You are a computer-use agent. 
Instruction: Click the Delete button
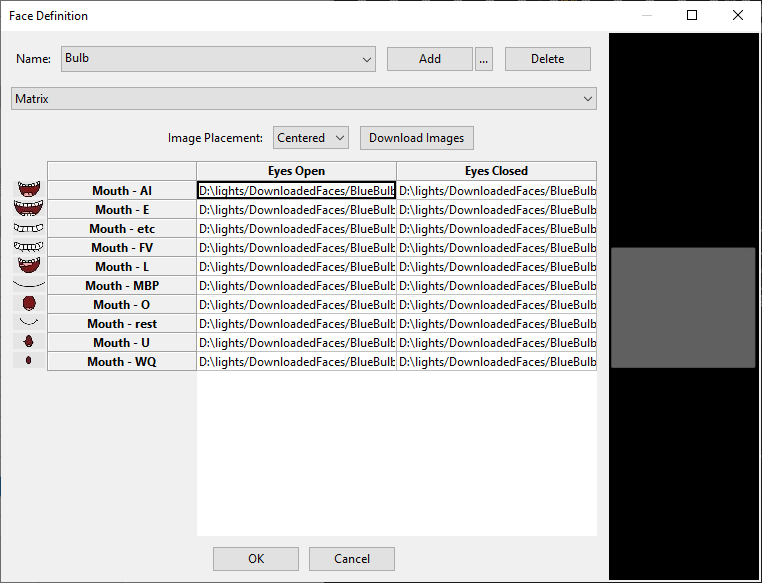tap(547, 59)
